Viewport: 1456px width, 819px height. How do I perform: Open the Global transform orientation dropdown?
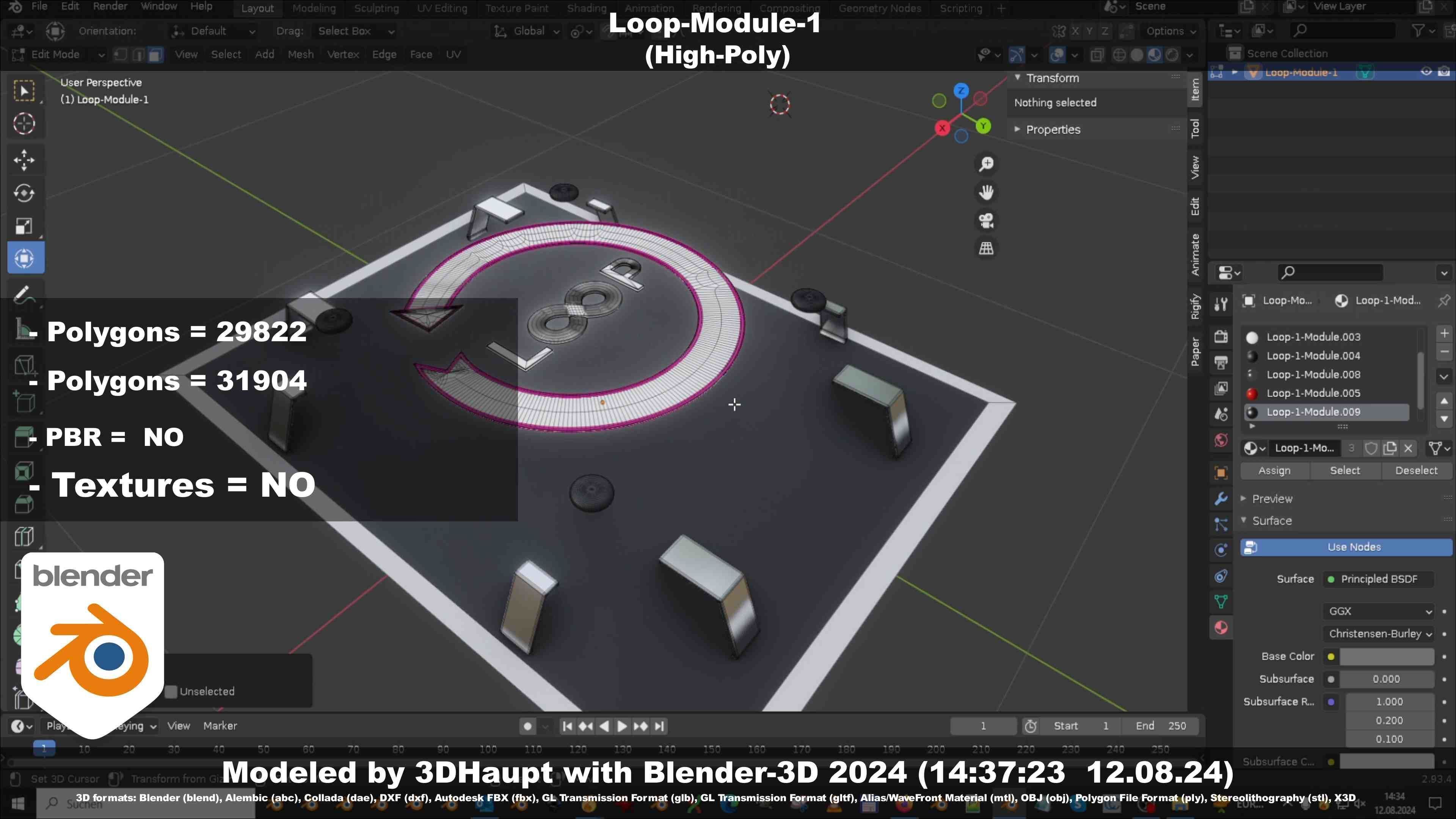pos(527,31)
